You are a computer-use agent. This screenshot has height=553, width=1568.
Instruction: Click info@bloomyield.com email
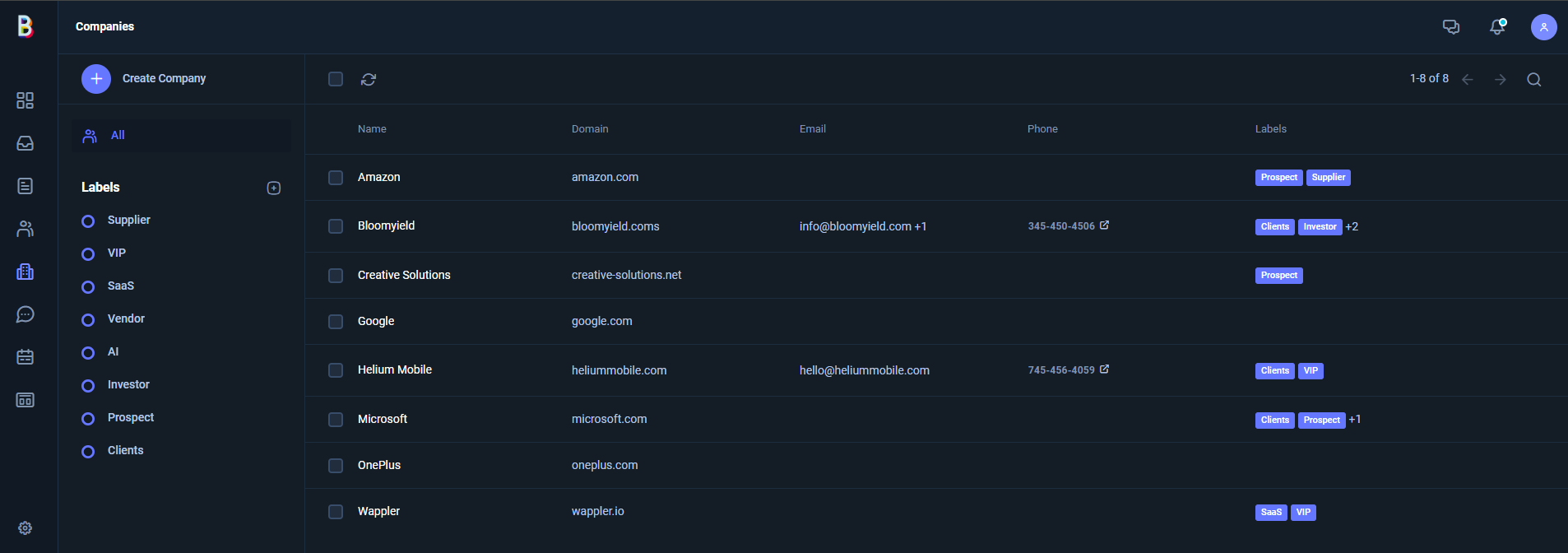(856, 226)
